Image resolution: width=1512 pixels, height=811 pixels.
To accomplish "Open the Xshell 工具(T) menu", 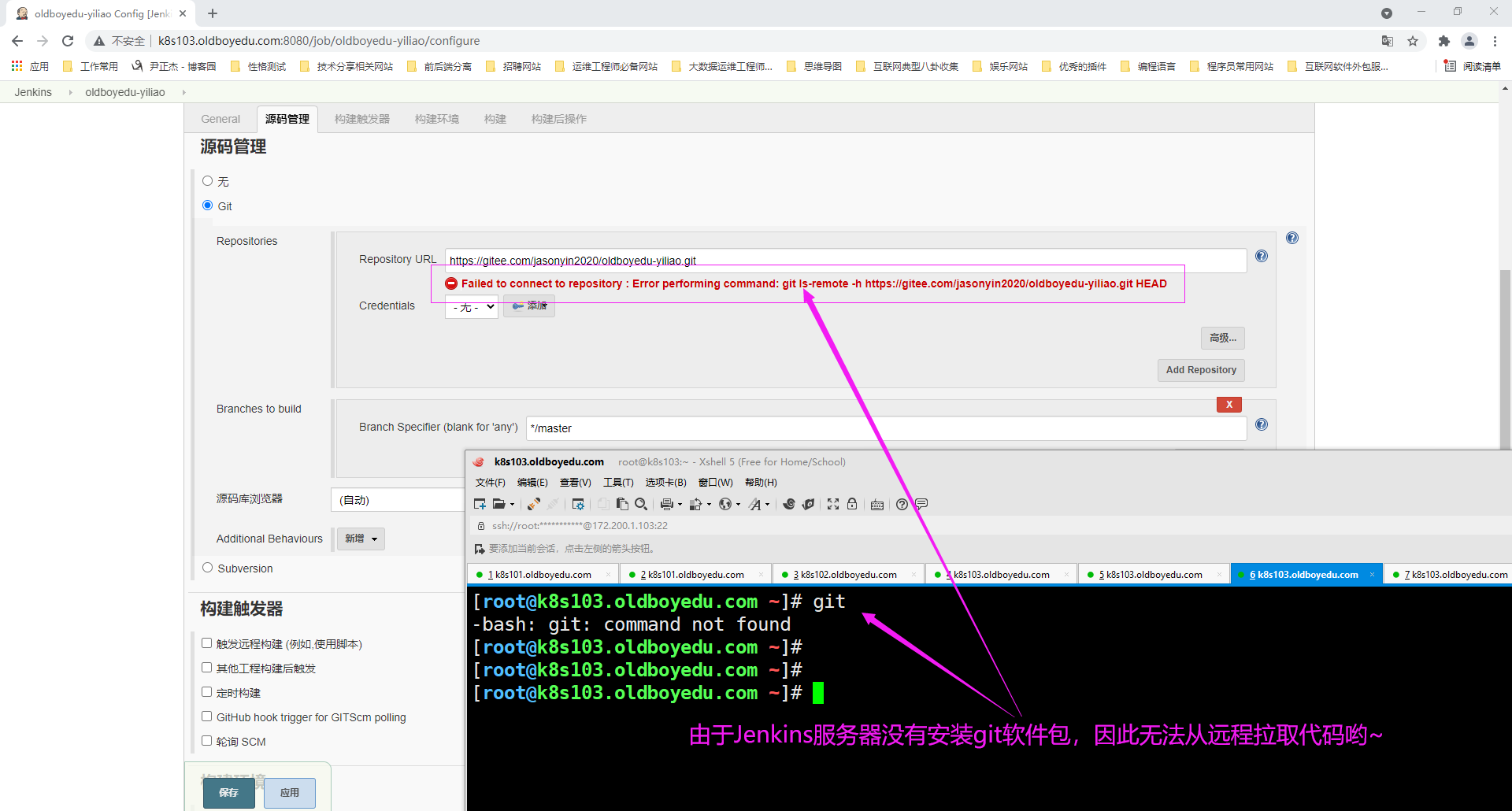I will (618, 483).
